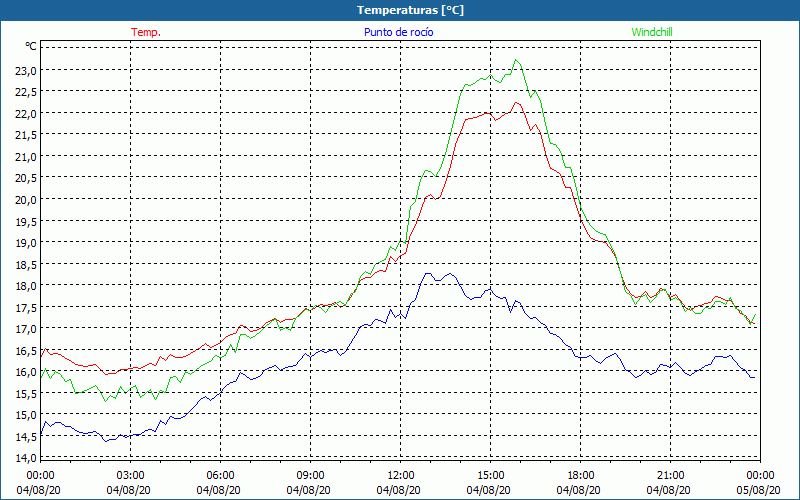Select the 09:00 time axis label
Viewport: 800px width, 500px height.
(x=310, y=475)
